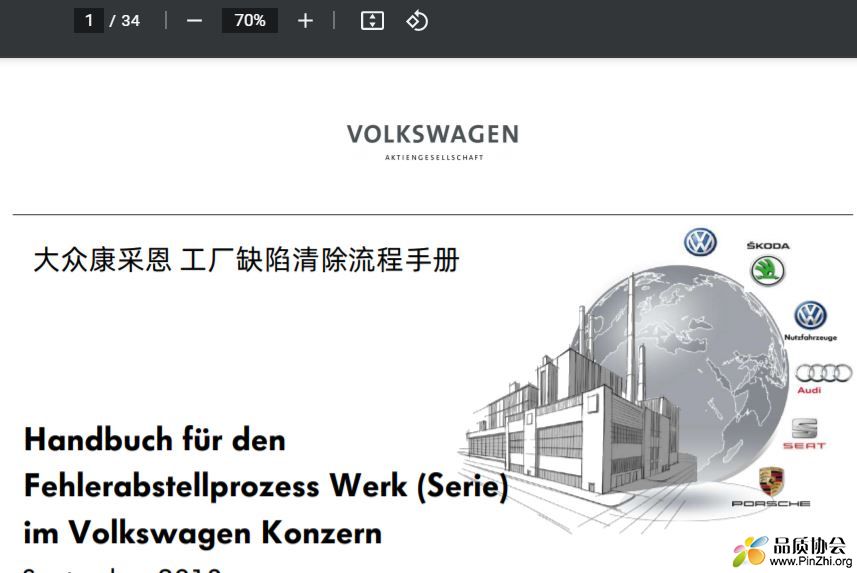
Task: Rotate the document counterclockwise
Action: tap(417, 21)
